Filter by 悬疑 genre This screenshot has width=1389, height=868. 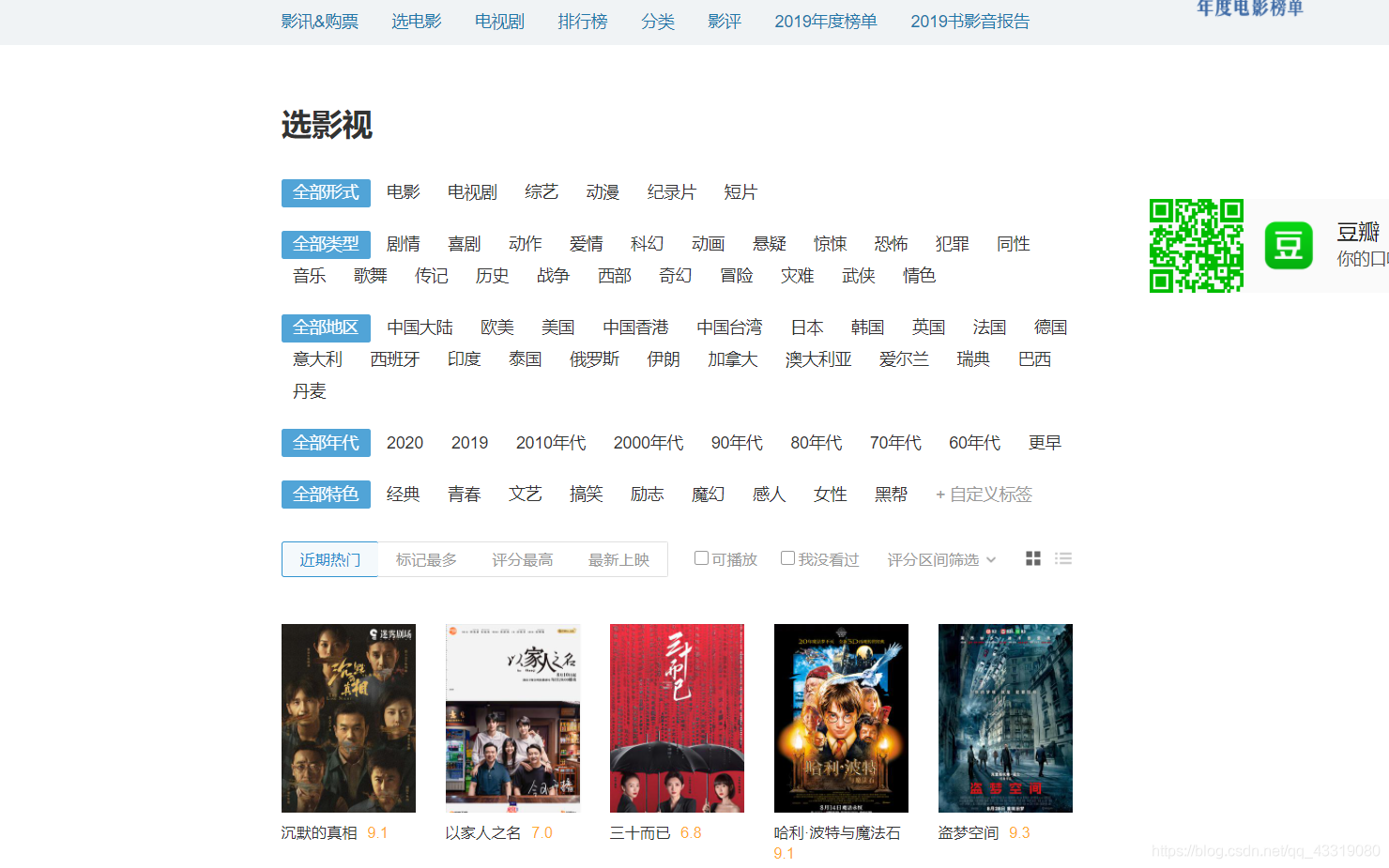pyautogui.click(x=770, y=244)
